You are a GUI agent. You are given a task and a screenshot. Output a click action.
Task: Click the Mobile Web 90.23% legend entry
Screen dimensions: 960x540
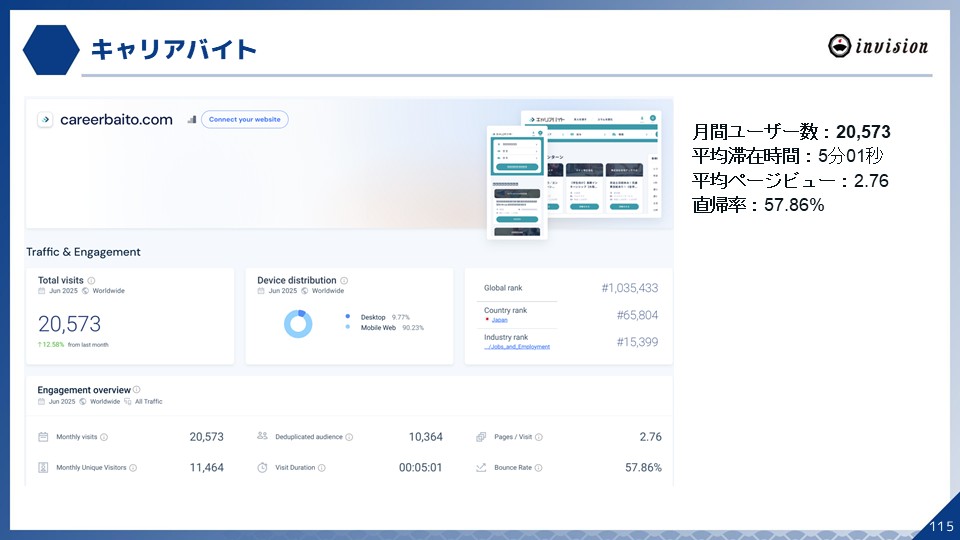(x=392, y=328)
